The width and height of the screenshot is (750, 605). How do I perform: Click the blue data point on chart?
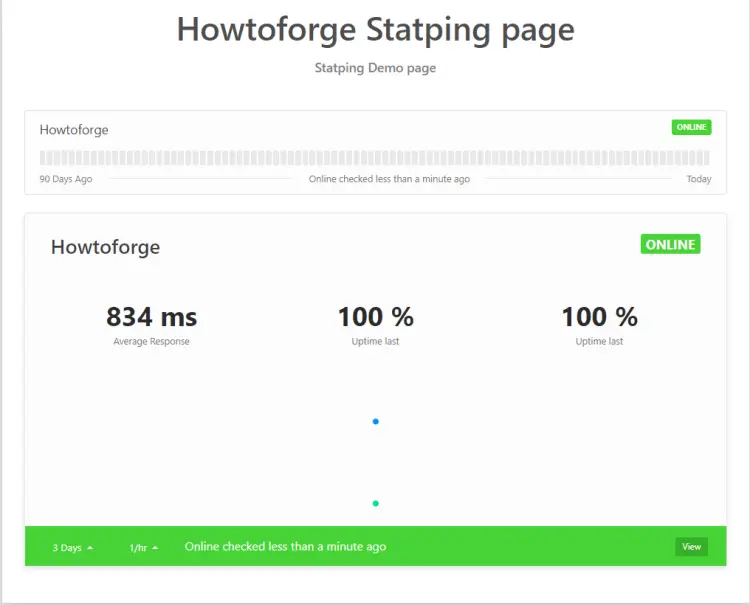pyautogui.click(x=375, y=421)
